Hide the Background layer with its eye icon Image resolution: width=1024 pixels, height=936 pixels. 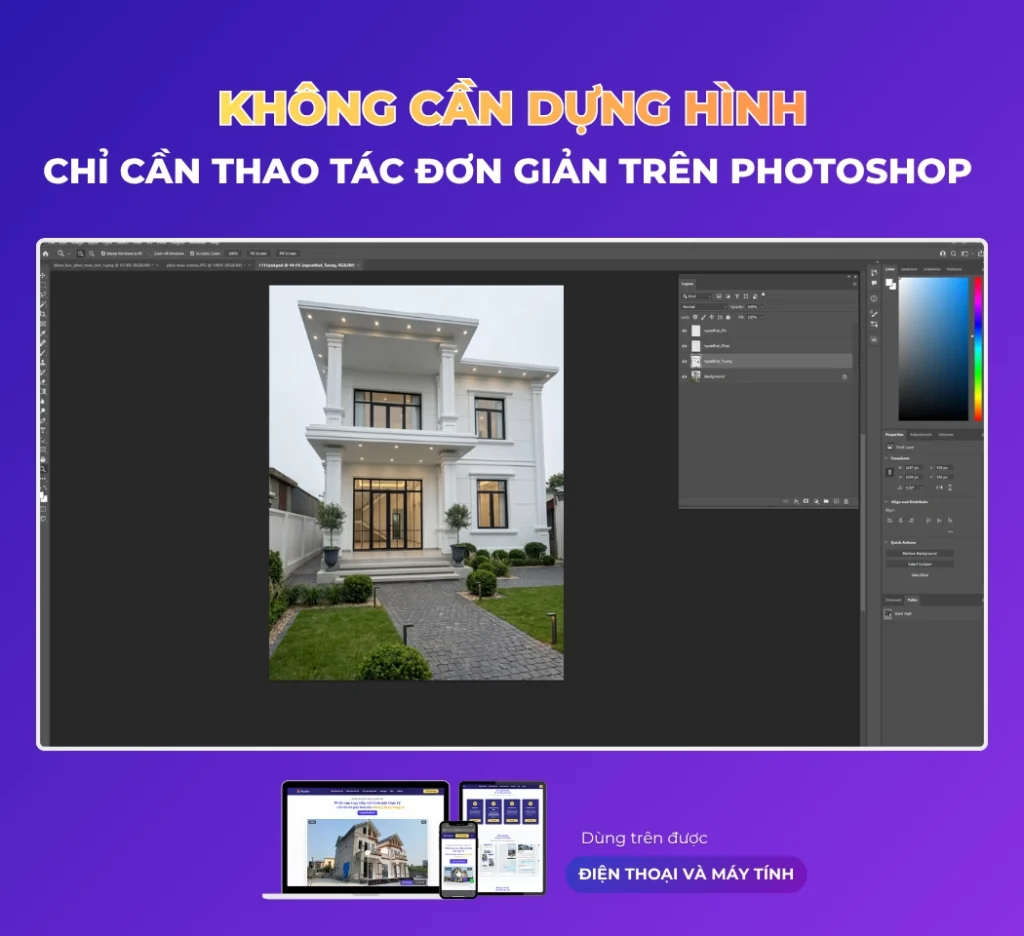tap(685, 377)
